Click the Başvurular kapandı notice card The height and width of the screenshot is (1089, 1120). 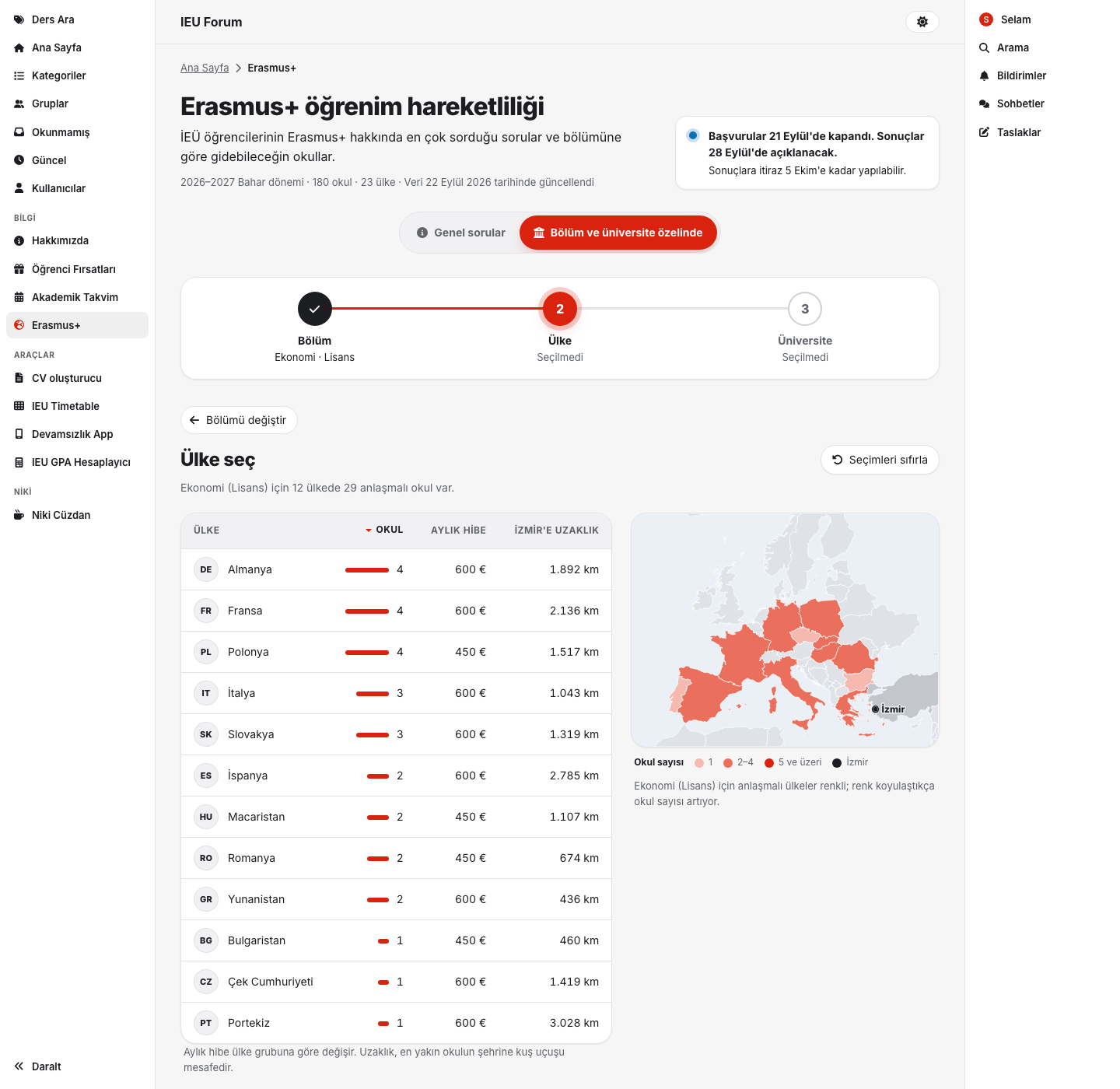(807, 153)
